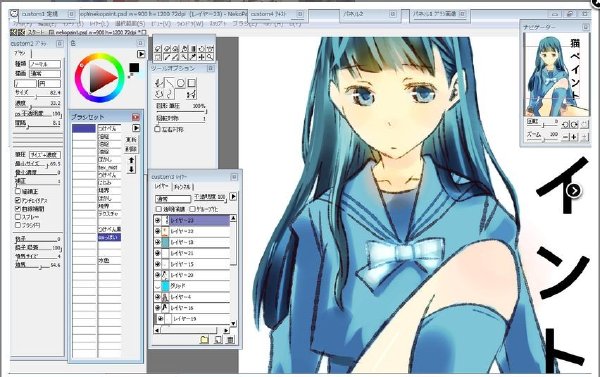Open the brush preset flyout arrow menu
The width and height of the screenshot is (600, 377).
coord(136,128)
